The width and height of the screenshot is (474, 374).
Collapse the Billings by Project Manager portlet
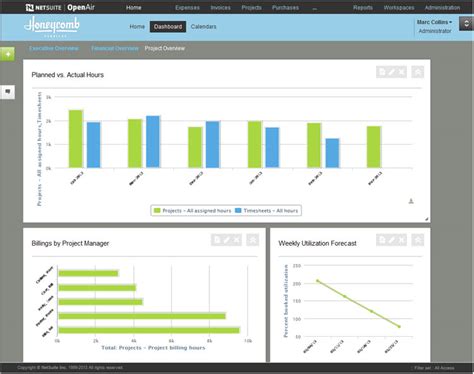[253, 240]
